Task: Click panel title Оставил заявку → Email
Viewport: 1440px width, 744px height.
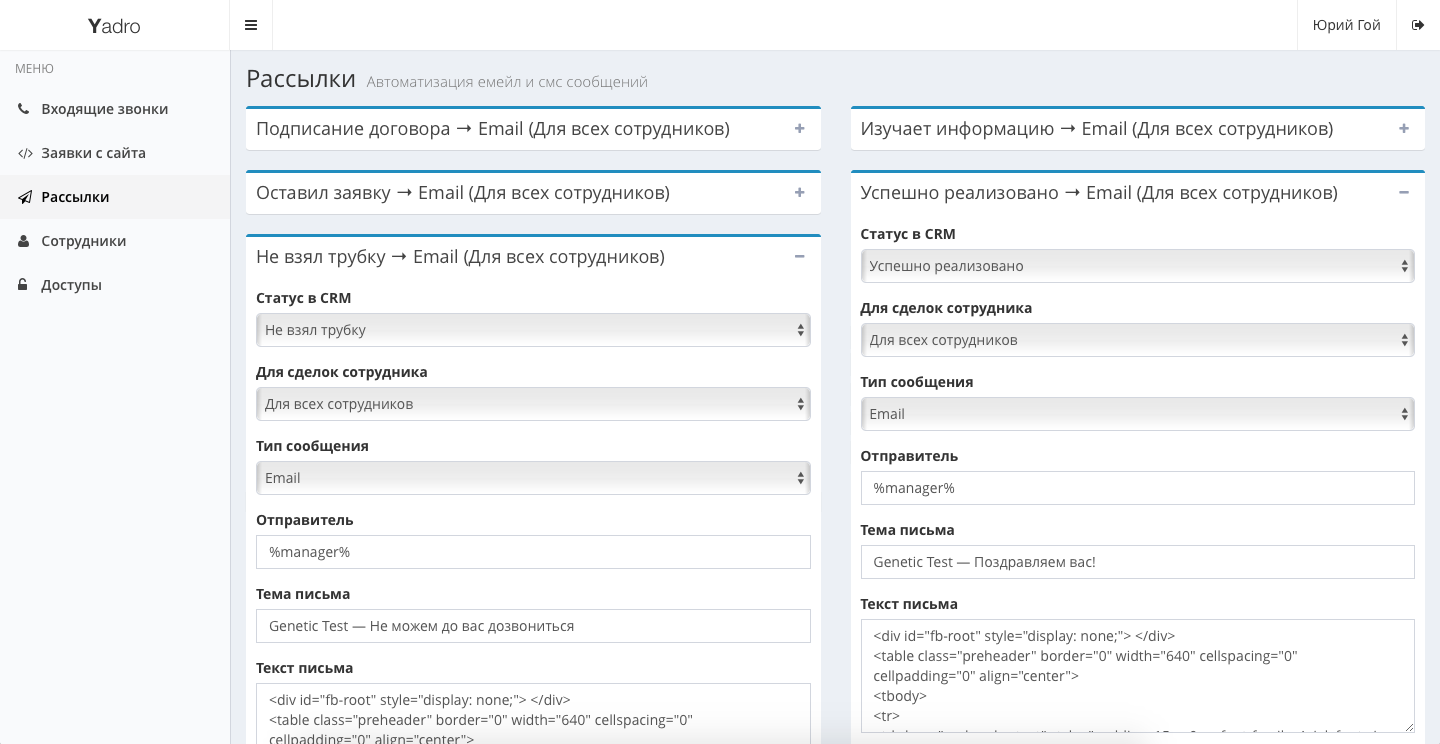Action: coord(463,193)
